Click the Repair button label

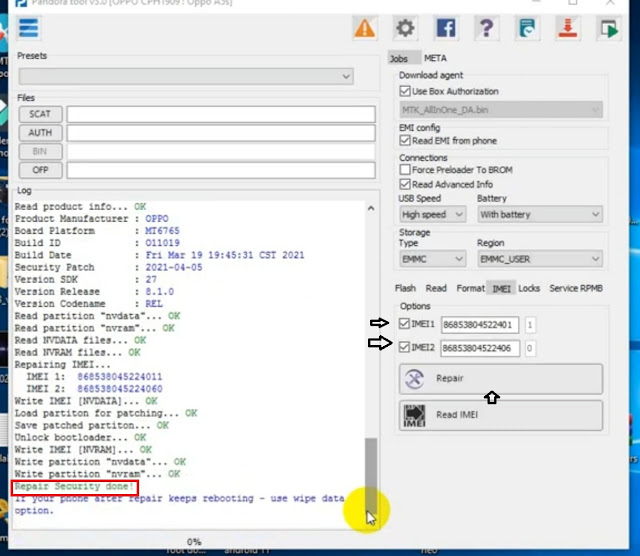[450, 378]
